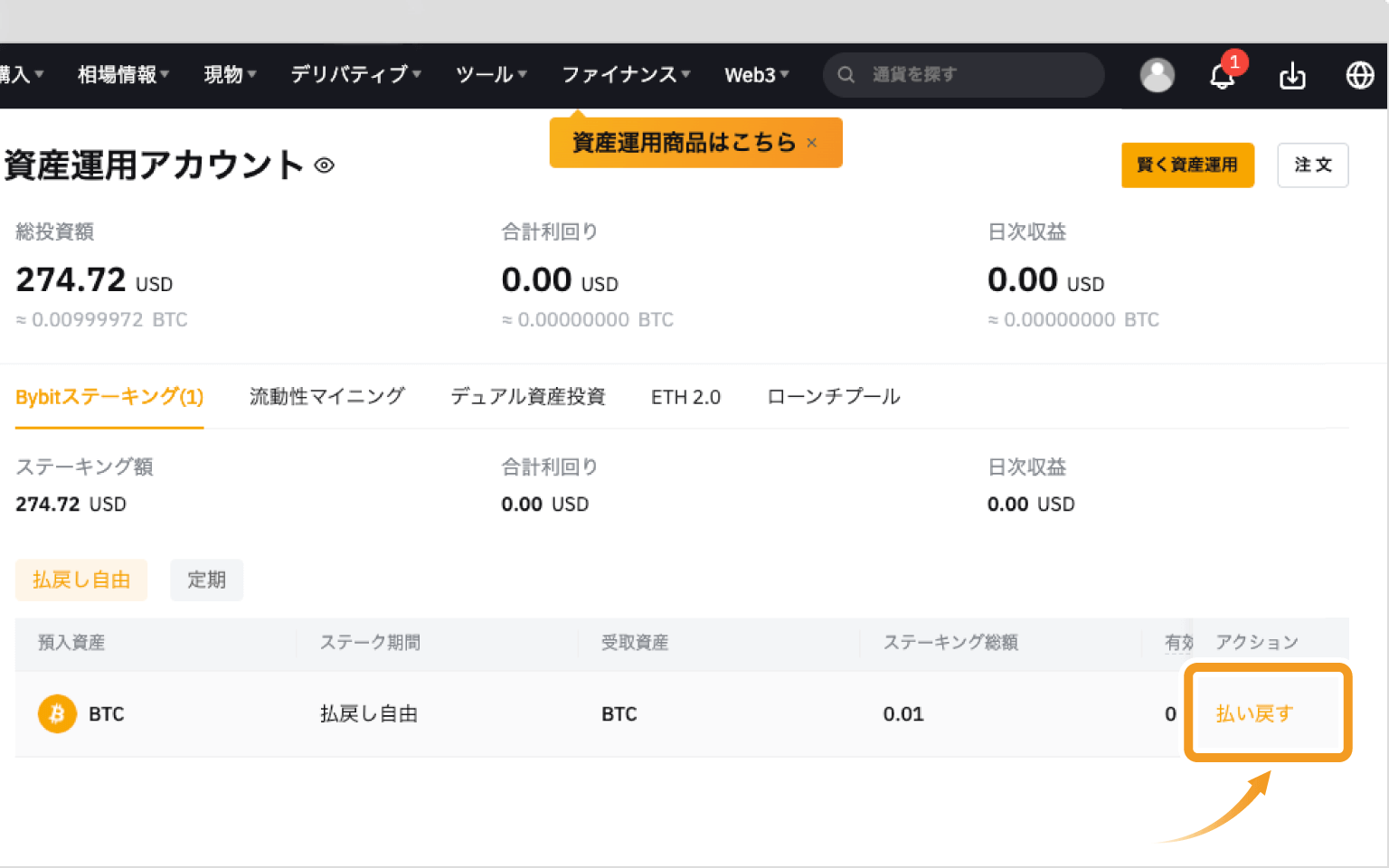Expand the ツール menu
This screenshot has height=868, width=1389.
[491, 74]
